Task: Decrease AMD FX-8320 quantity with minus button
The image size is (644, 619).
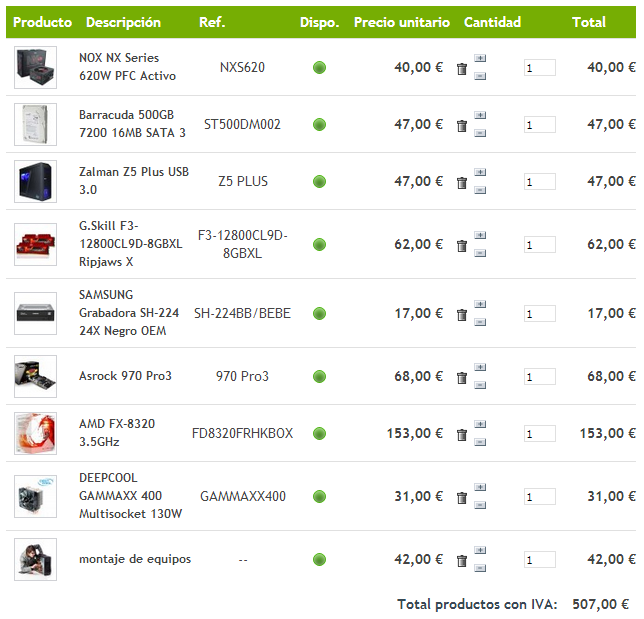Action: click(x=480, y=442)
